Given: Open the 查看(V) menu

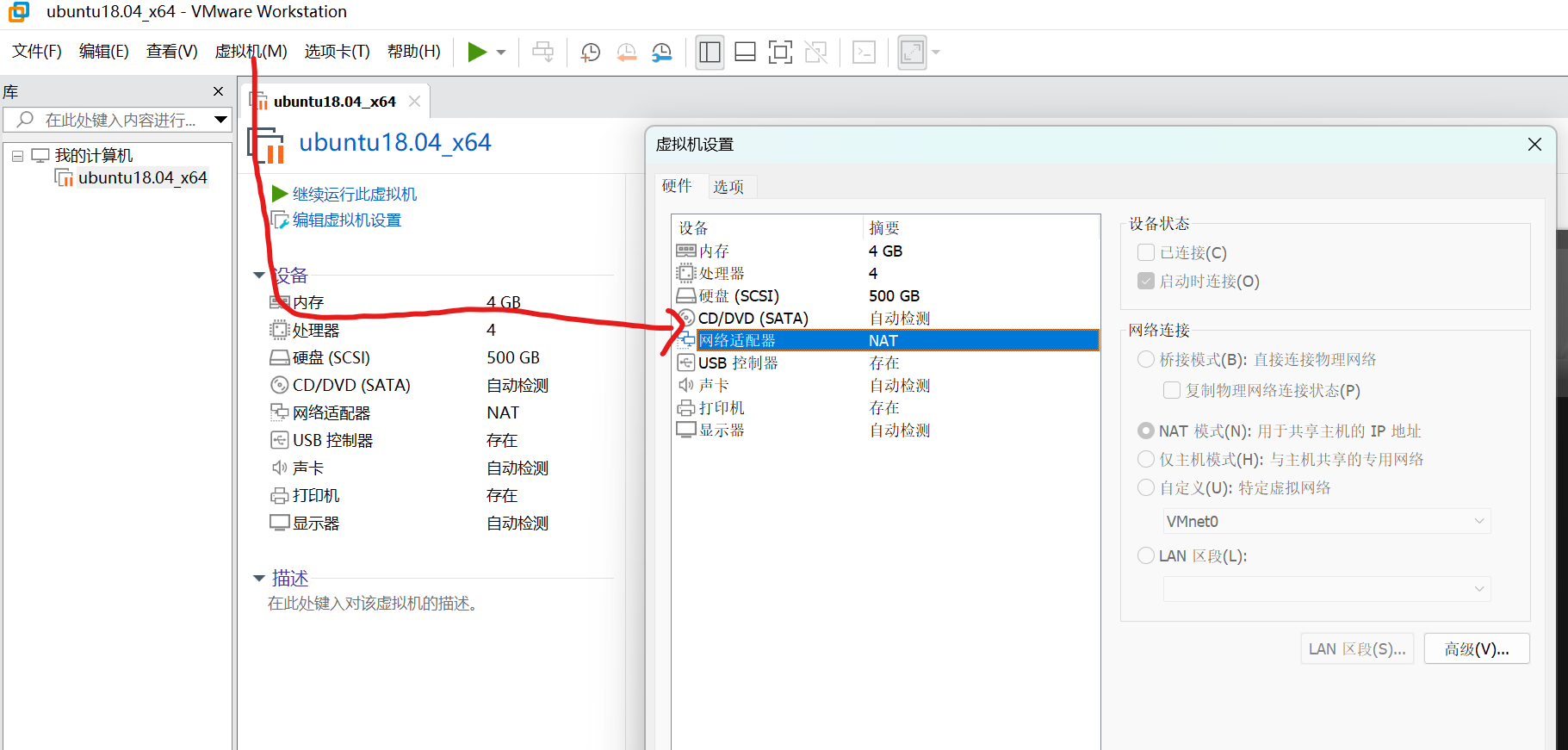Looking at the screenshot, I should tap(171, 52).
